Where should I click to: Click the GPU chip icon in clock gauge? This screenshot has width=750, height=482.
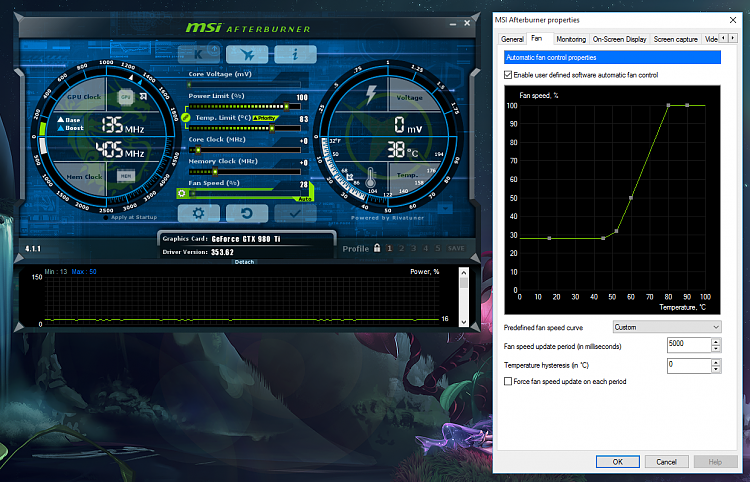pos(126,97)
